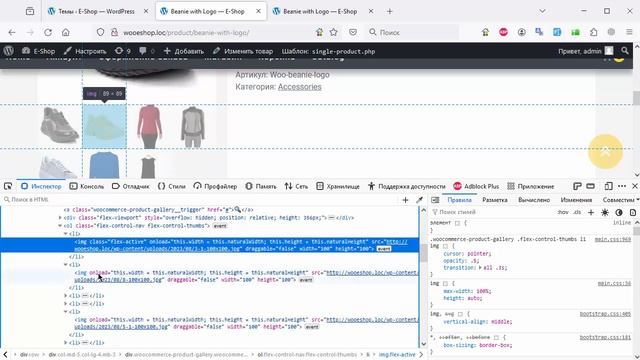
Task: Focus the Поиск в HTML search field
Action: [200, 200]
